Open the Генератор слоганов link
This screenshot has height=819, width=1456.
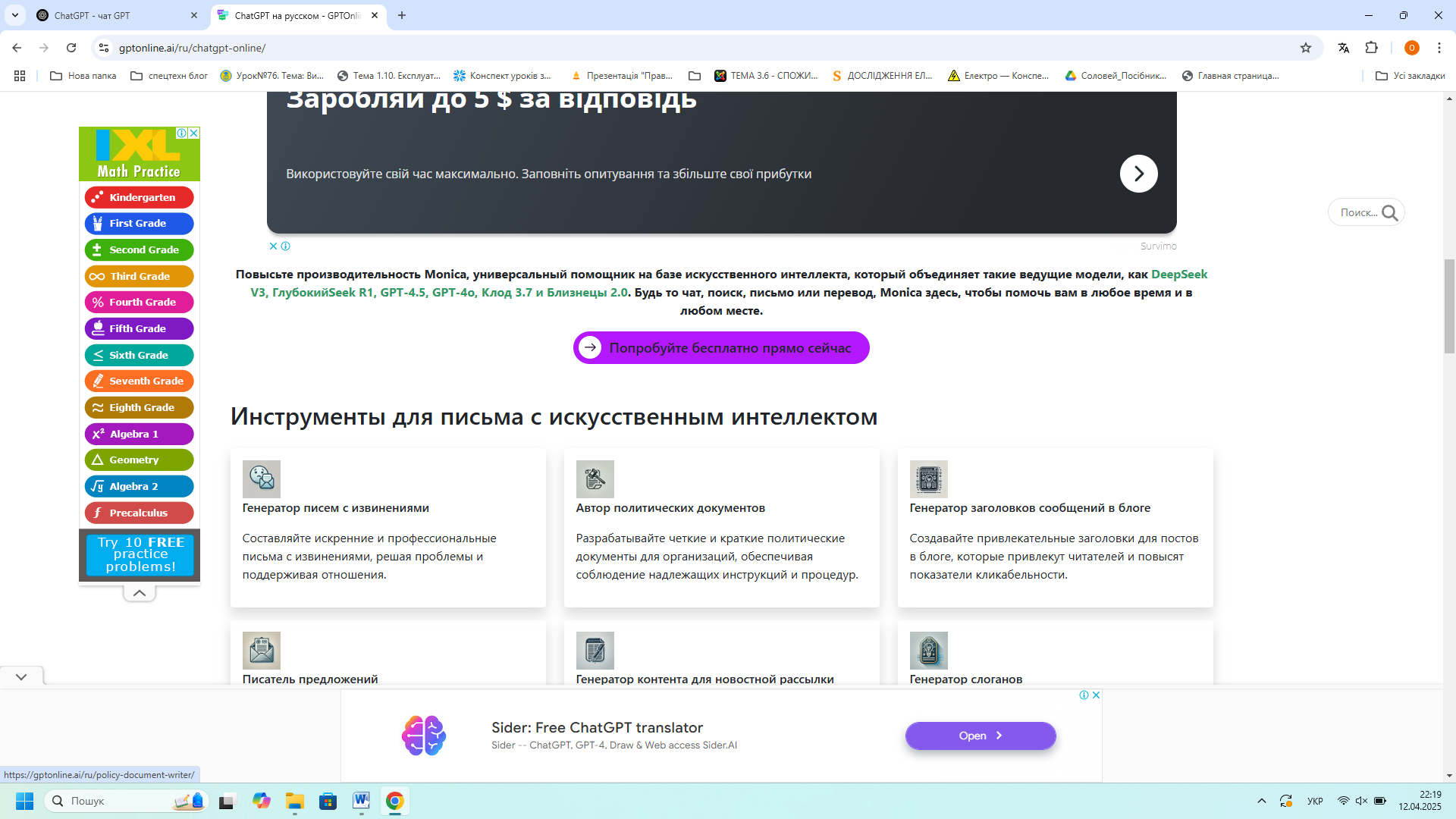[966, 679]
